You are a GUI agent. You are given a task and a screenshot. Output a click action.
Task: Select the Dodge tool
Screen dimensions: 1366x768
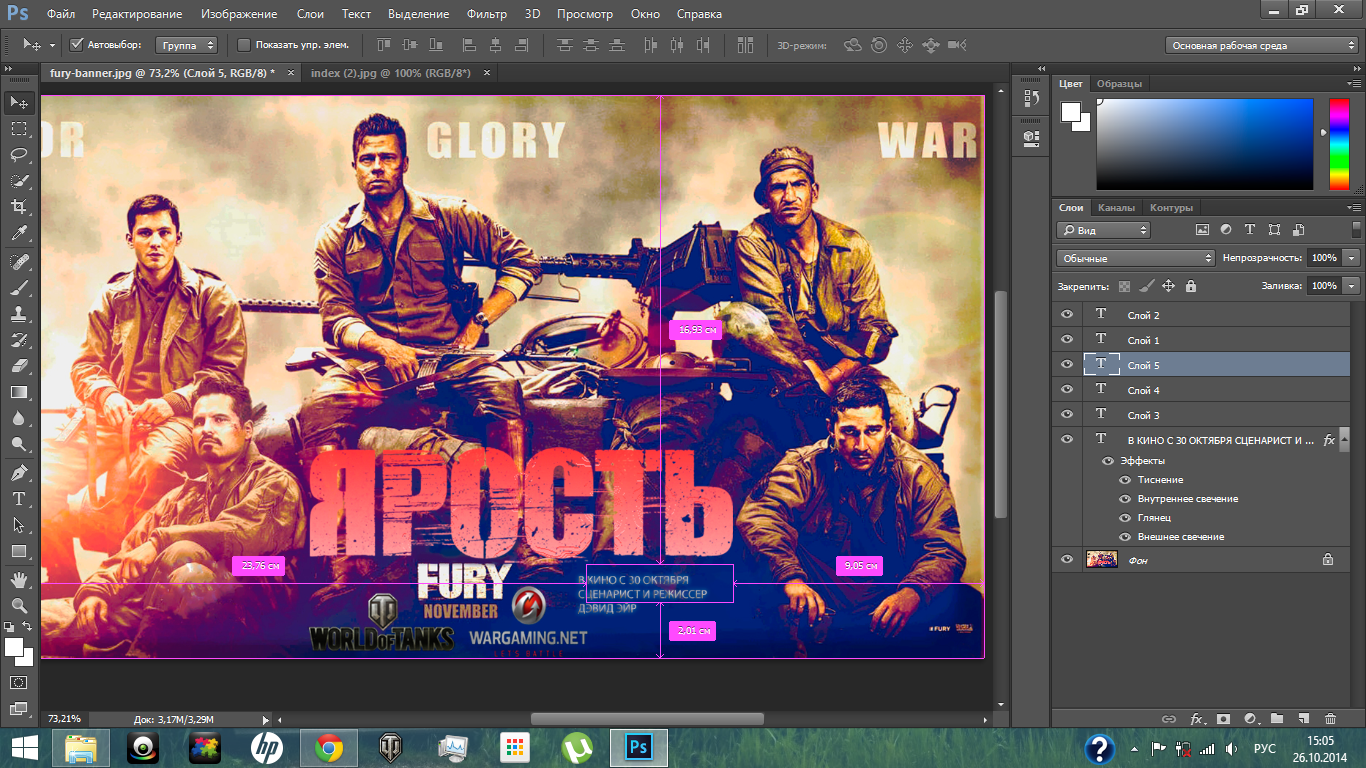pos(19,444)
